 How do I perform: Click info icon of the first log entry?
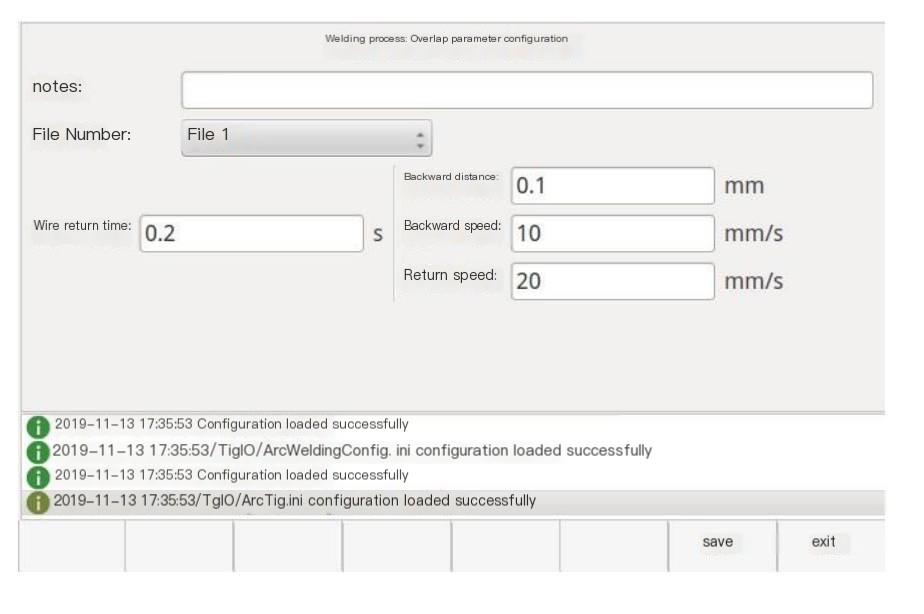click(x=38, y=426)
